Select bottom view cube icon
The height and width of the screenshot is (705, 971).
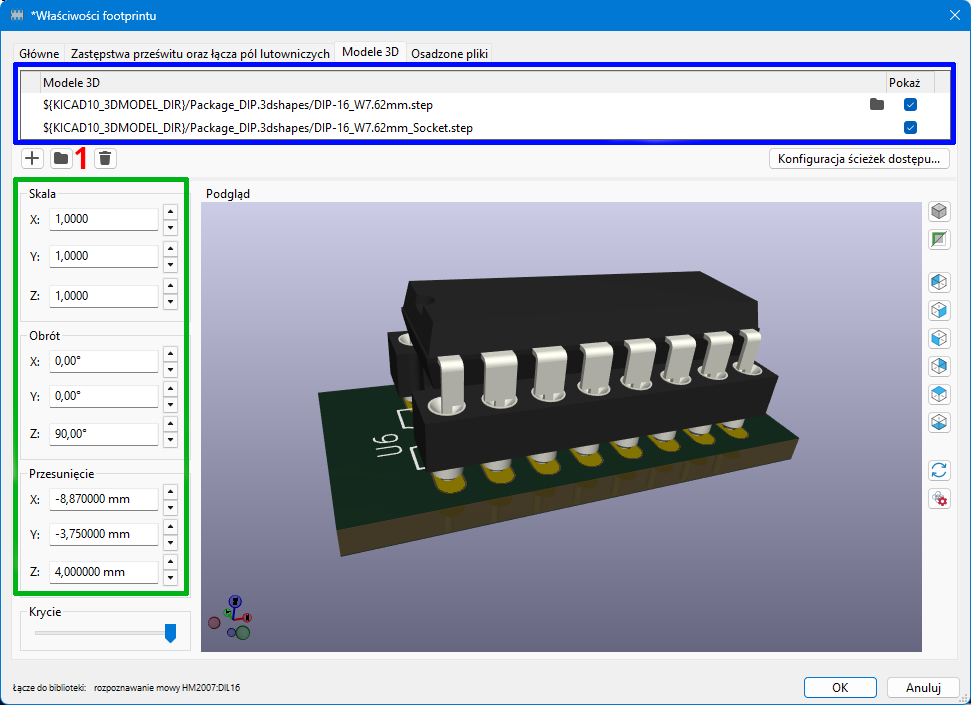[x=939, y=423]
